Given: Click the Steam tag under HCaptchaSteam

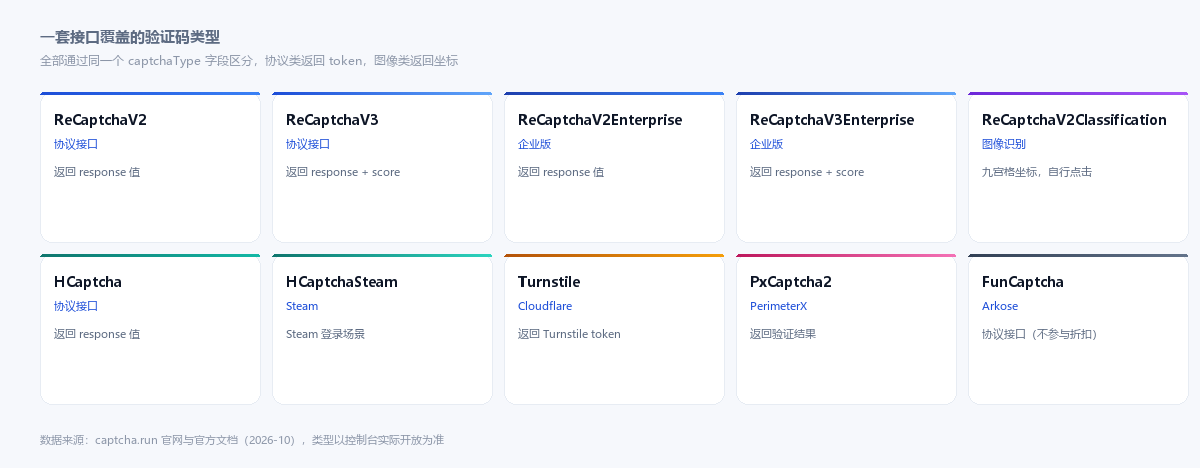Looking at the screenshot, I should click(x=302, y=306).
